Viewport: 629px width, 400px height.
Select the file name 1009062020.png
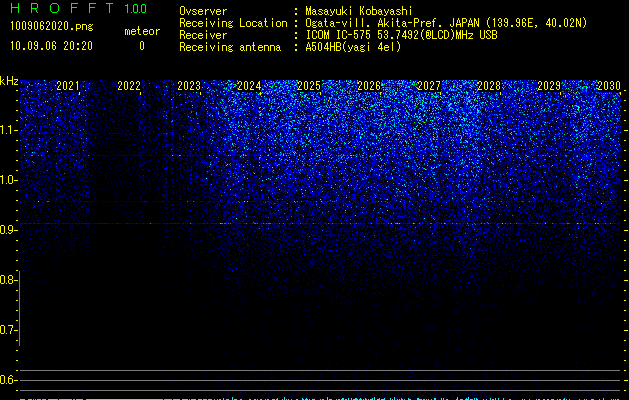click(x=52, y=27)
